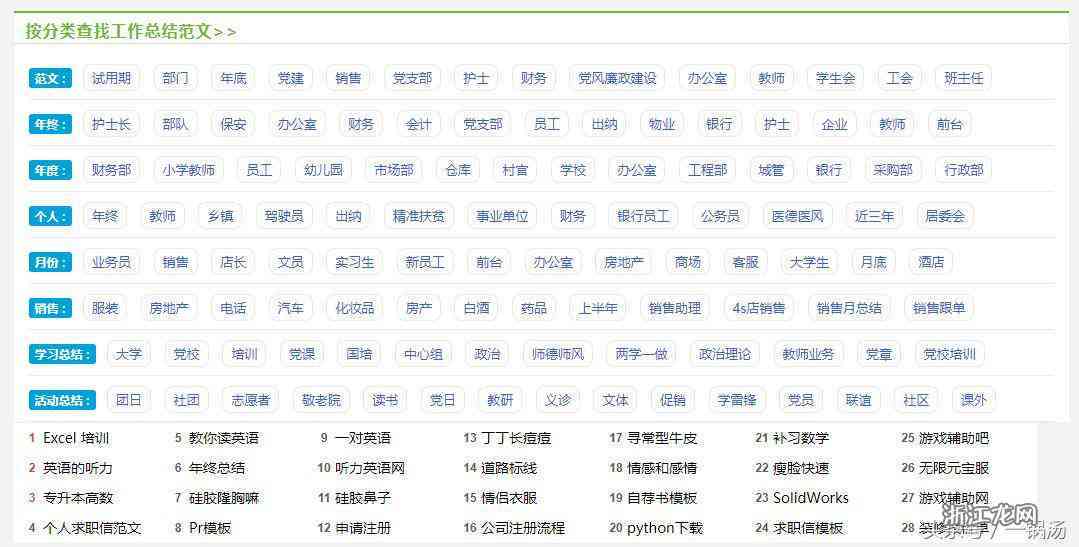1079x547 pixels.
Task: Select the 店长 tag
Action: click(x=233, y=262)
